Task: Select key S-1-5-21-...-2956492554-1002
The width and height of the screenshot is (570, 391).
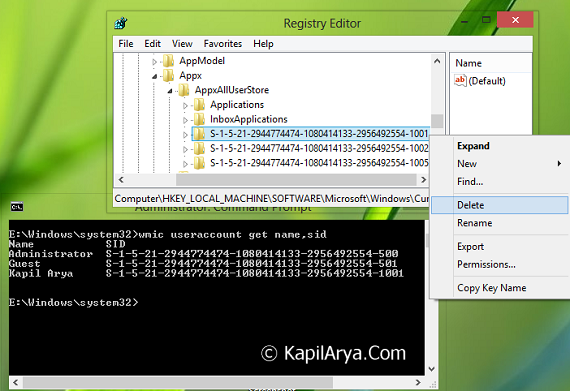Action: point(319,148)
